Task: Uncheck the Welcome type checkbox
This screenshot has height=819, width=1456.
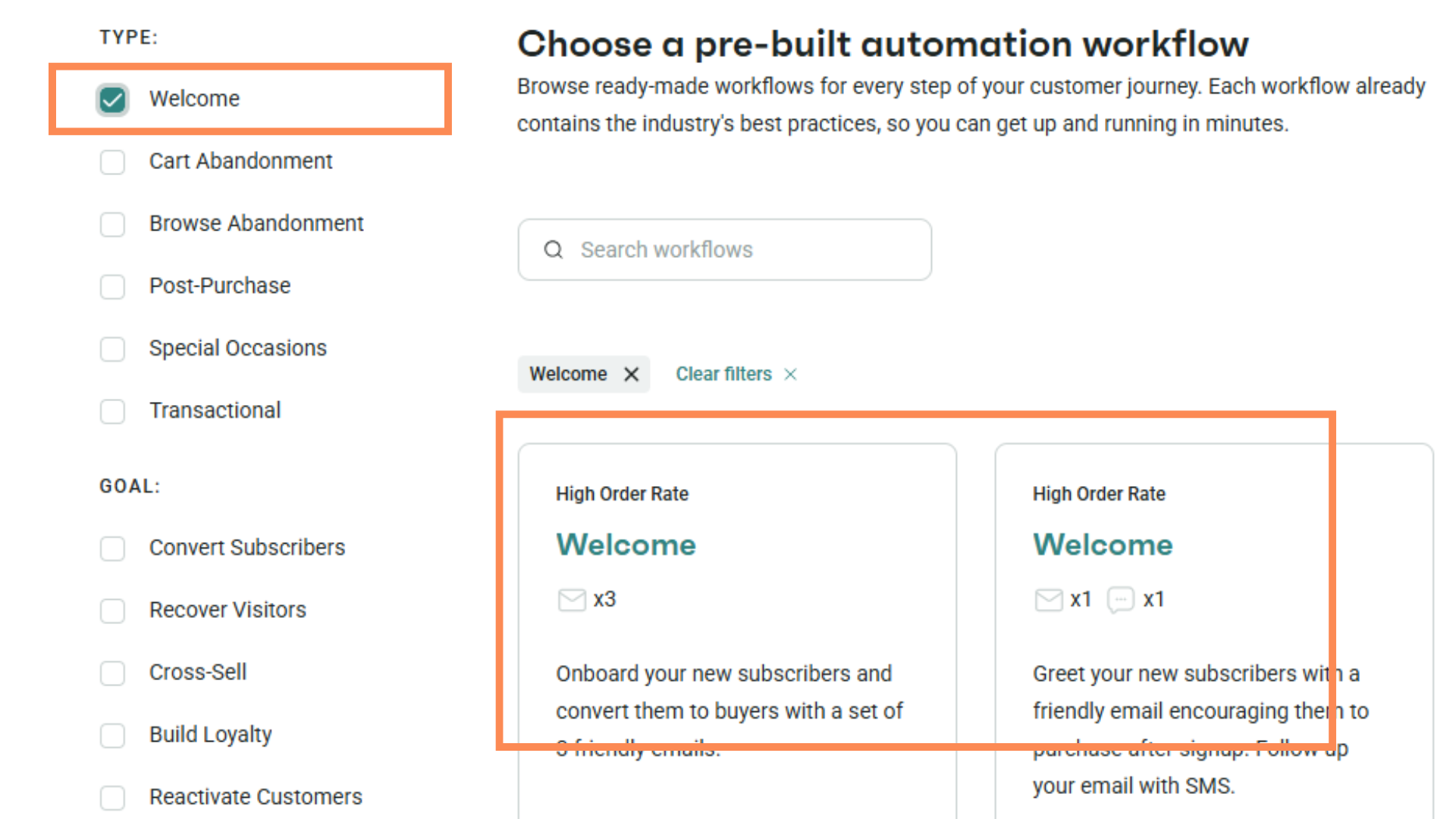Action: (113, 99)
